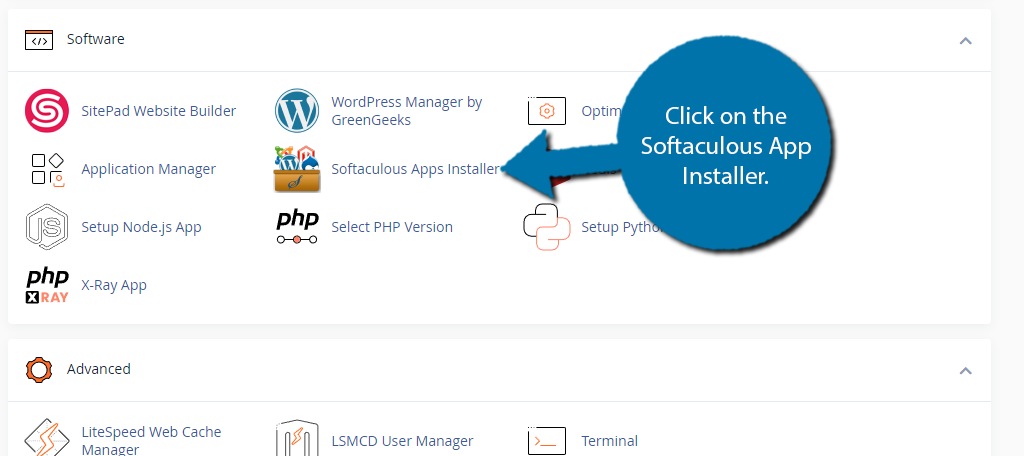This screenshot has height=456, width=1024.
Task: Click the Python logo icon
Action: [x=547, y=227]
